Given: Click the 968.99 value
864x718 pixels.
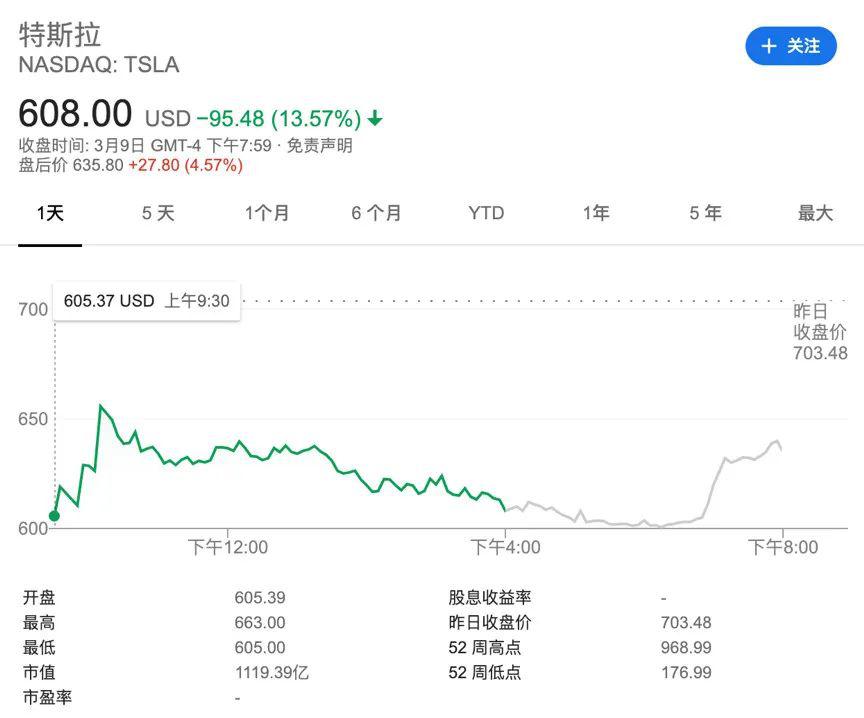Looking at the screenshot, I should pyautogui.click(x=686, y=647).
